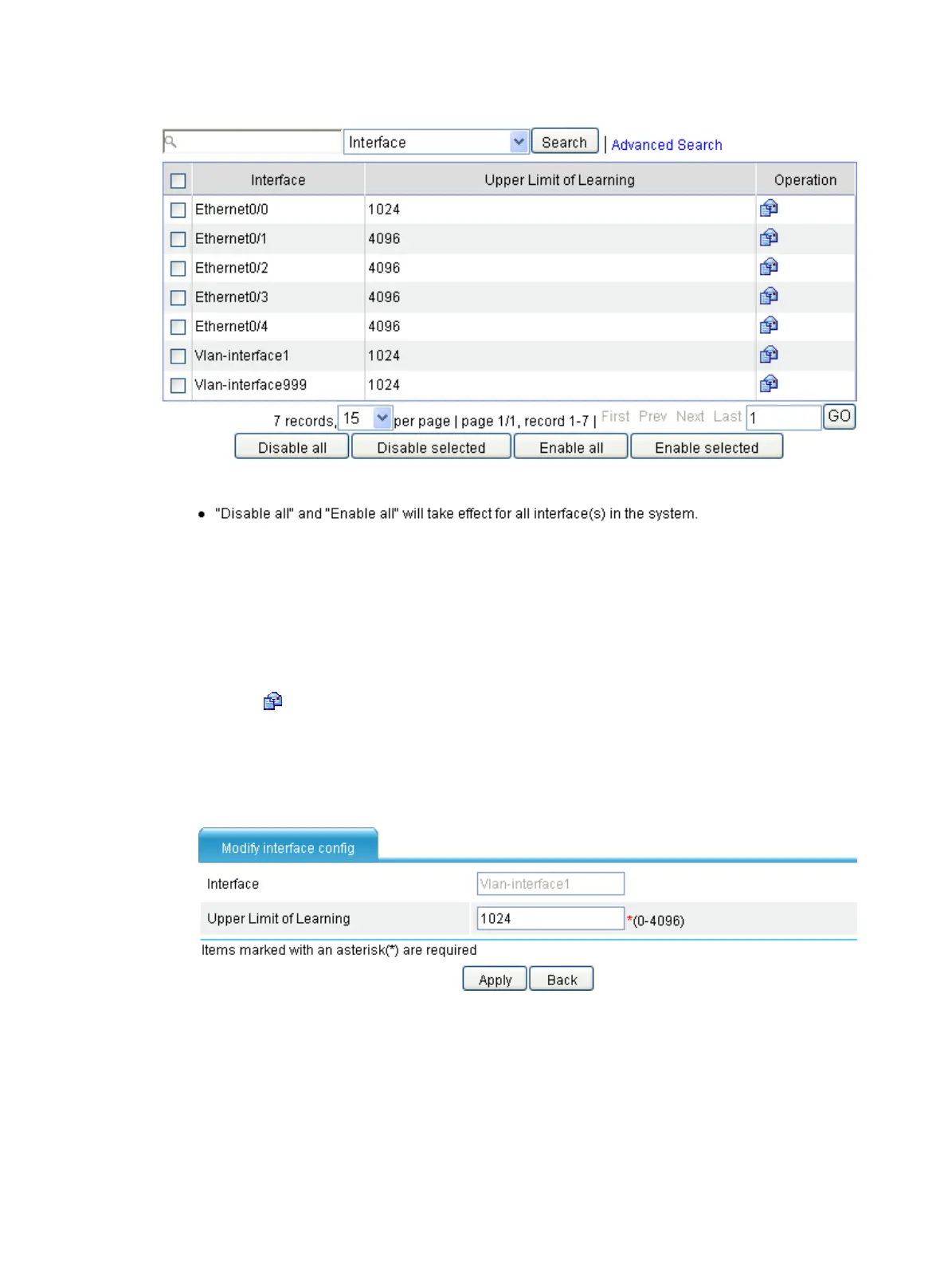Check the Vlan-interface1 row checkbox
The width and height of the screenshot is (948, 1288).
point(178,356)
